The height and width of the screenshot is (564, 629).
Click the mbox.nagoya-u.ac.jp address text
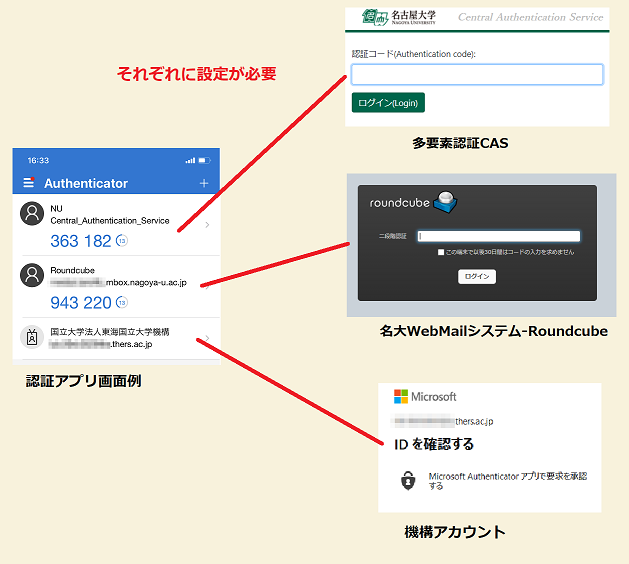(x=146, y=282)
